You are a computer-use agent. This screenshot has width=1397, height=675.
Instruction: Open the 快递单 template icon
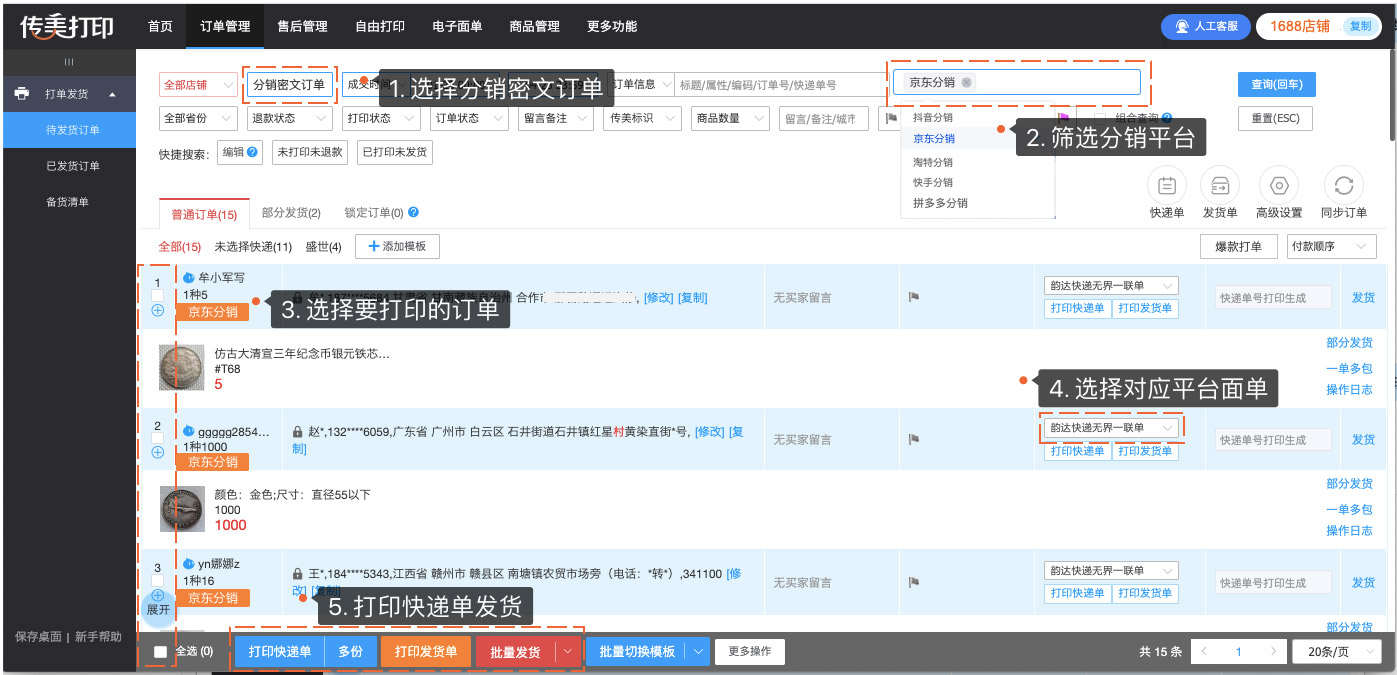tap(1166, 185)
